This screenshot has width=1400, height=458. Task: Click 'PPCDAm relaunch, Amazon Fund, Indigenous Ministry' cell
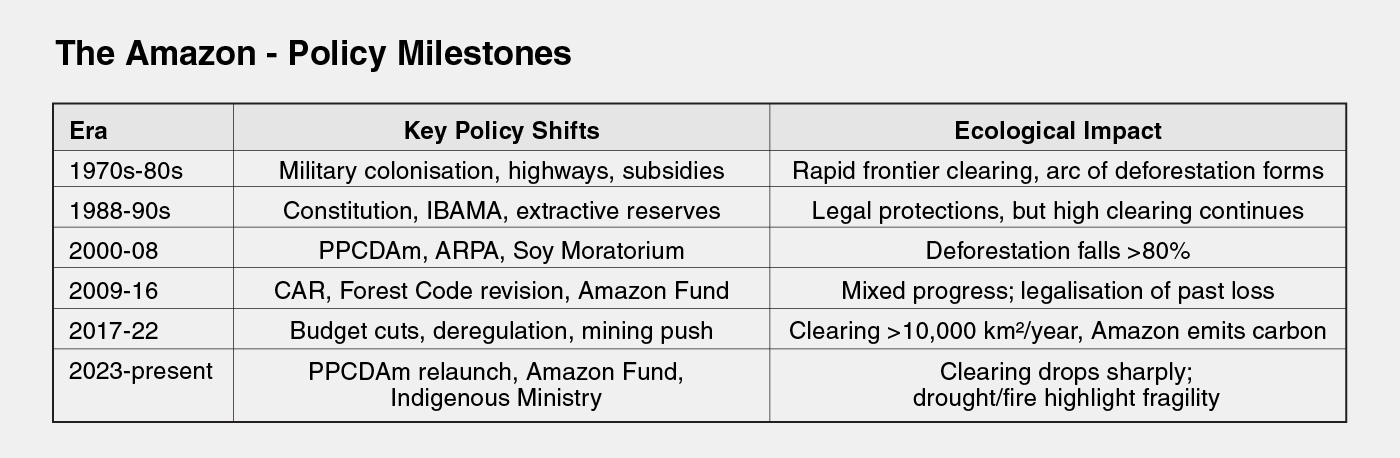[496, 385]
